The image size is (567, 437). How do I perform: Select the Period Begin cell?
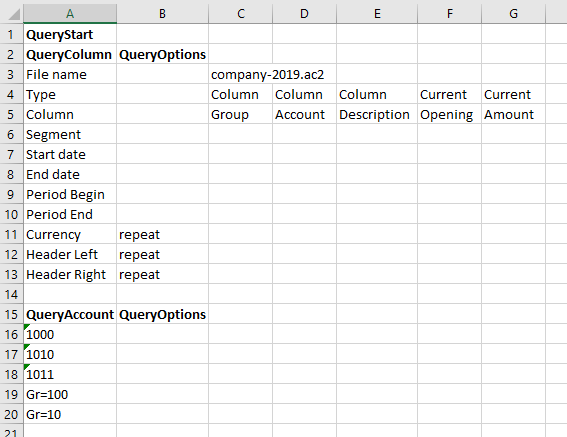coord(70,195)
